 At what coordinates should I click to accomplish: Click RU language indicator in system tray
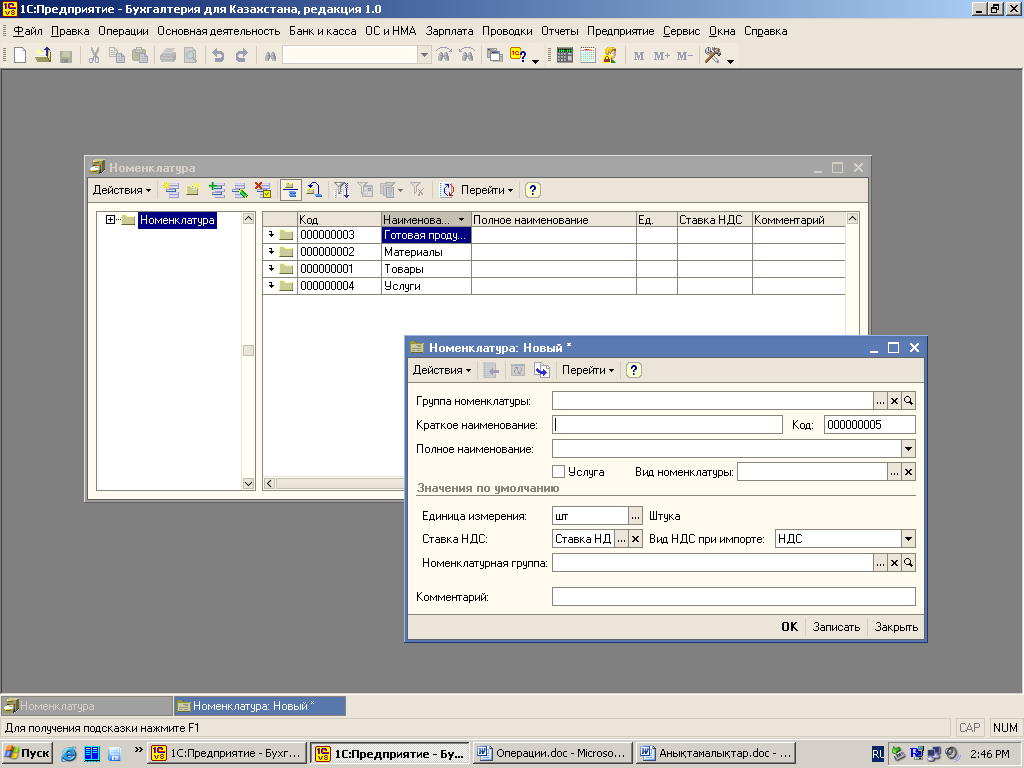point(878,754)
